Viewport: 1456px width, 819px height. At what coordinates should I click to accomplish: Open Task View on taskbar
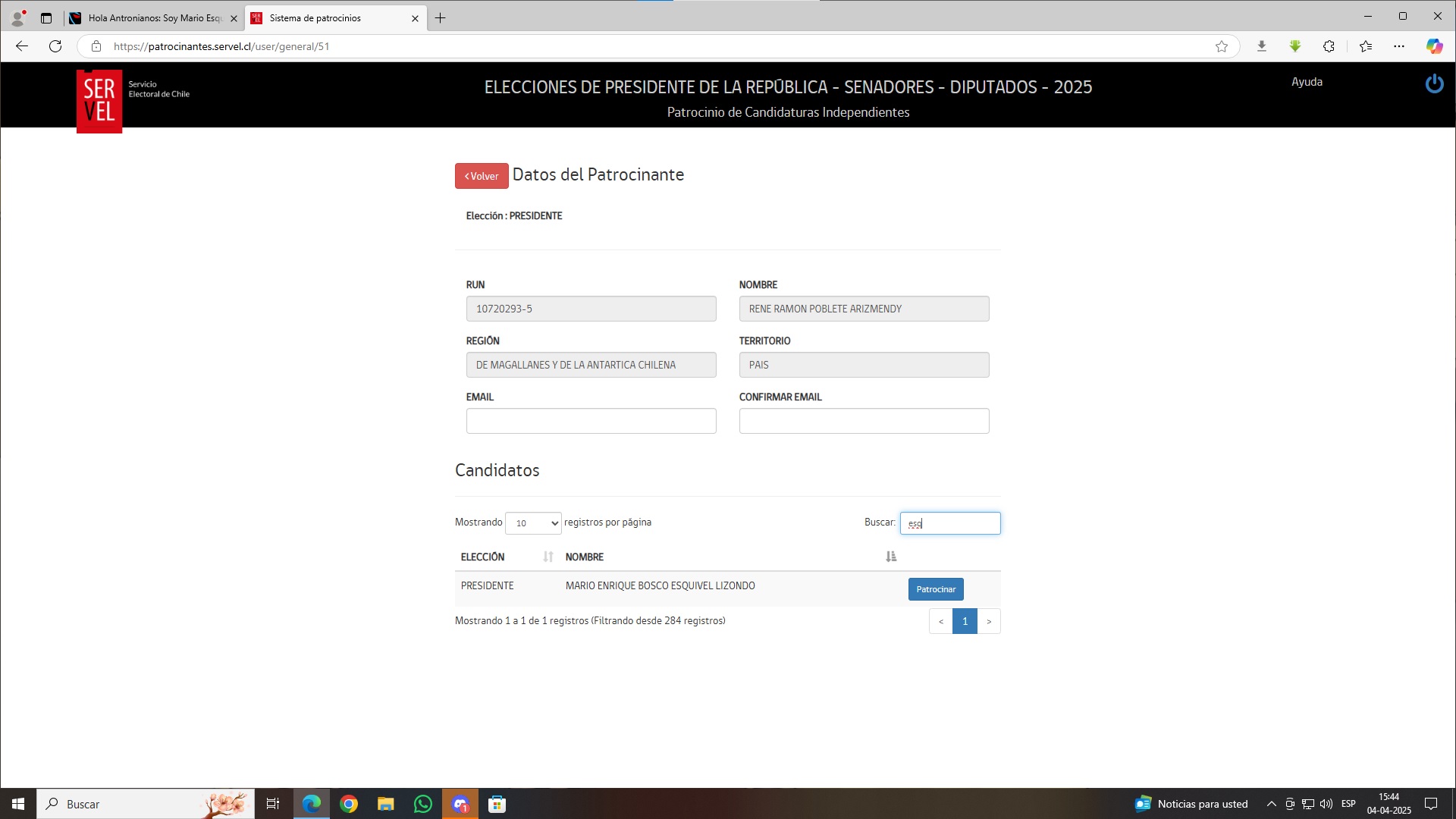(x=273, y=804)
